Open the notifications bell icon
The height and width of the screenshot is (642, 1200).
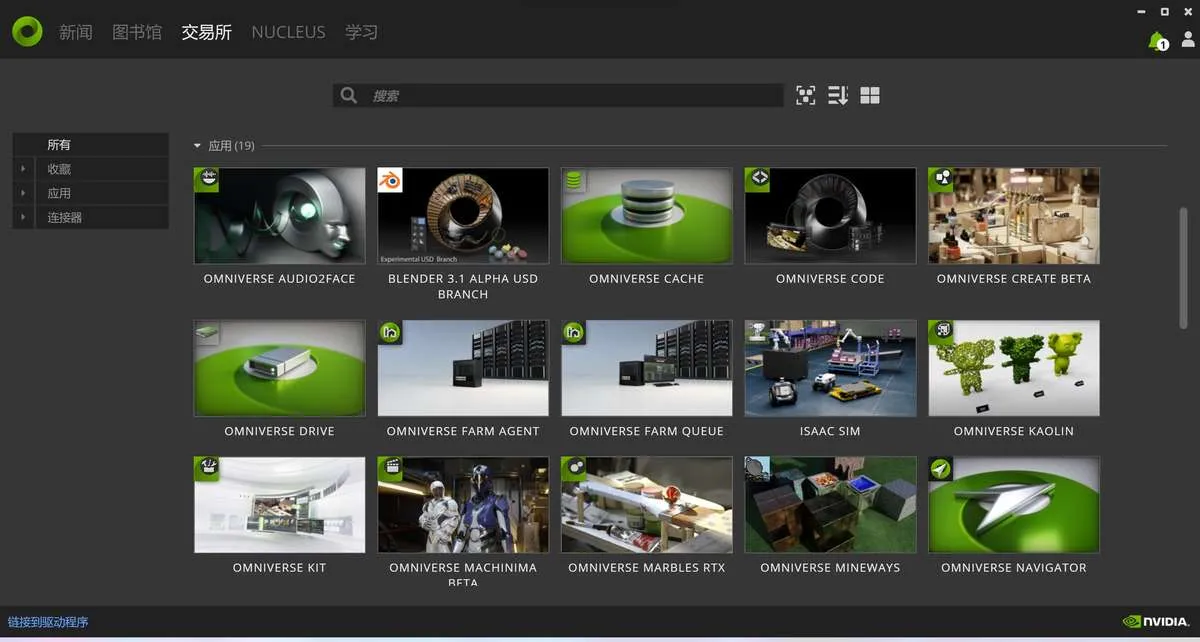[1158, 41]
